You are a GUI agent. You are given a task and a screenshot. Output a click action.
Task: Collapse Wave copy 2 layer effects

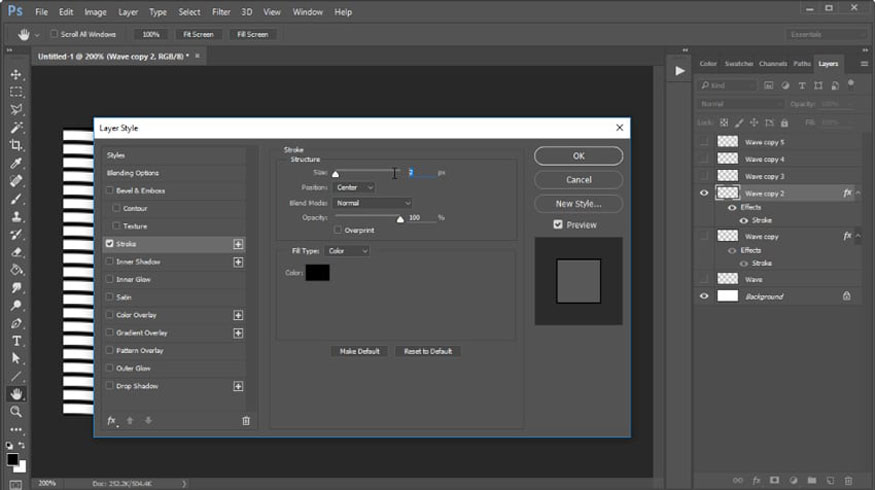tap(858, 193)
